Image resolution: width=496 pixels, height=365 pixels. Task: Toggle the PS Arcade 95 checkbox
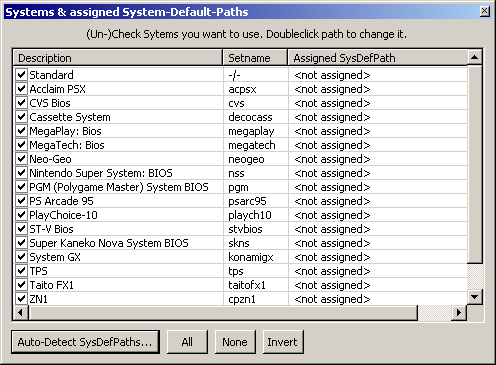(21, 201)
